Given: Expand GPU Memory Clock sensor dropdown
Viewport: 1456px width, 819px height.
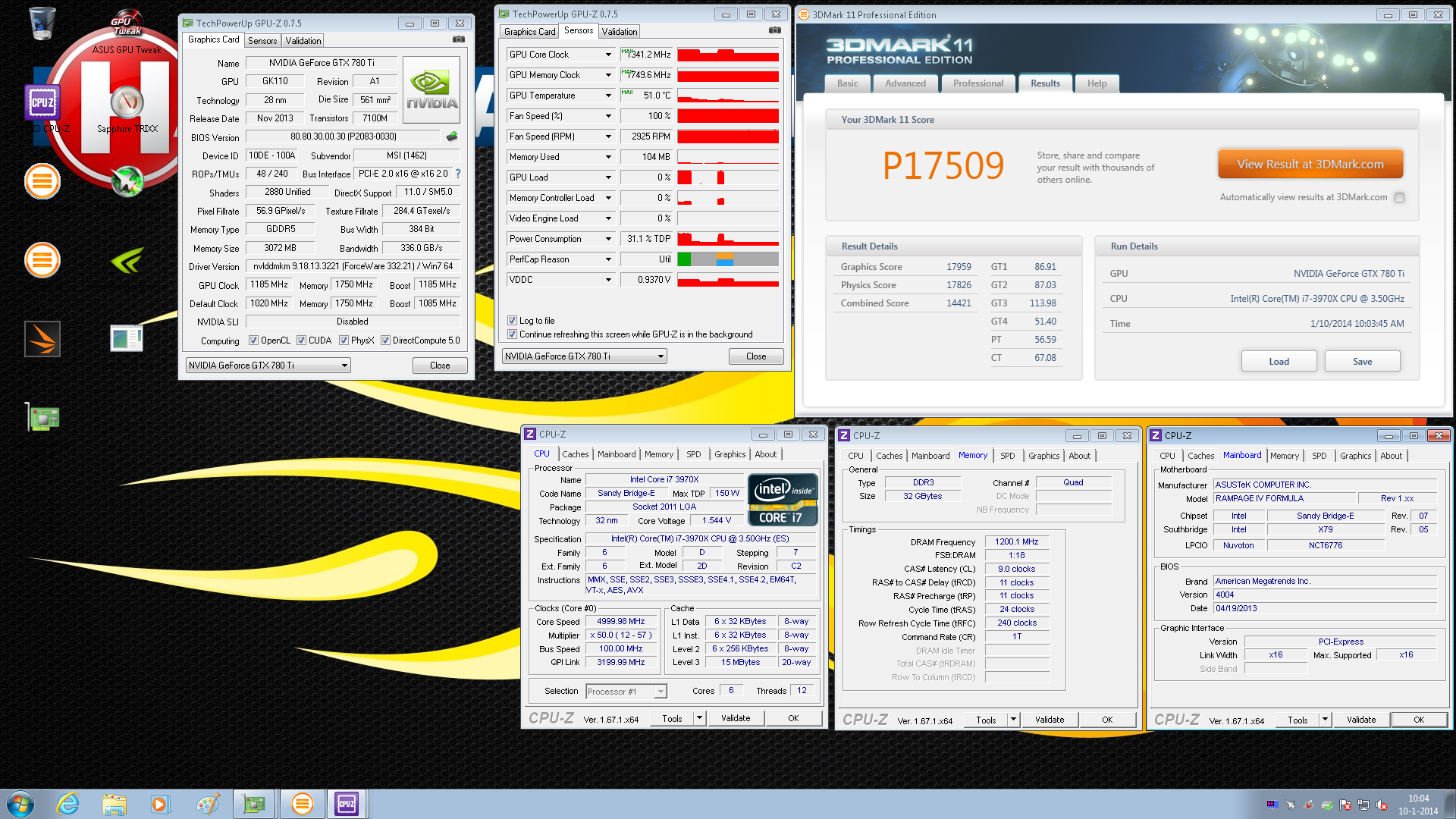Looking at the screenshot, I should click(608, 75).
